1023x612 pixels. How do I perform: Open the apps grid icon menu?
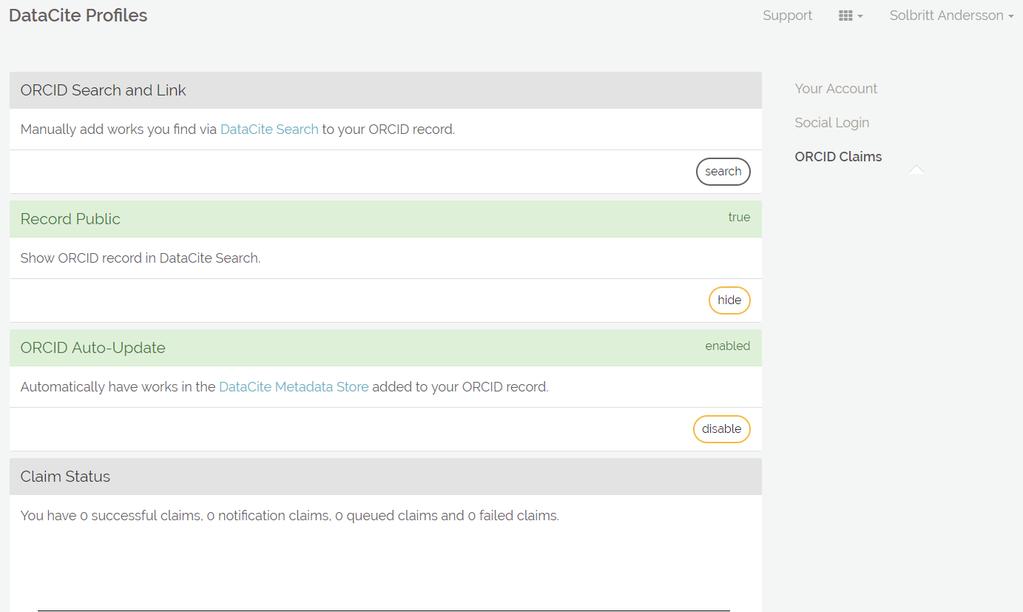click(x=850, y=16)
